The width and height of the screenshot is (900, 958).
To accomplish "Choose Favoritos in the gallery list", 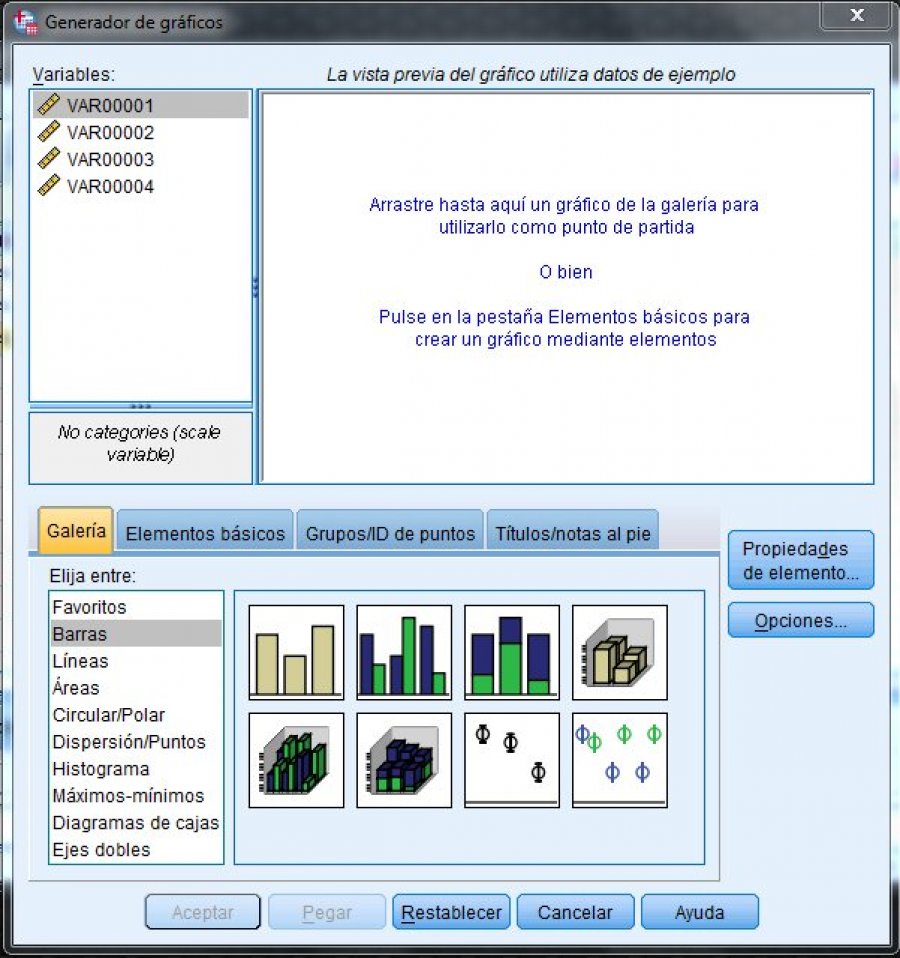I will coord(136,607).
